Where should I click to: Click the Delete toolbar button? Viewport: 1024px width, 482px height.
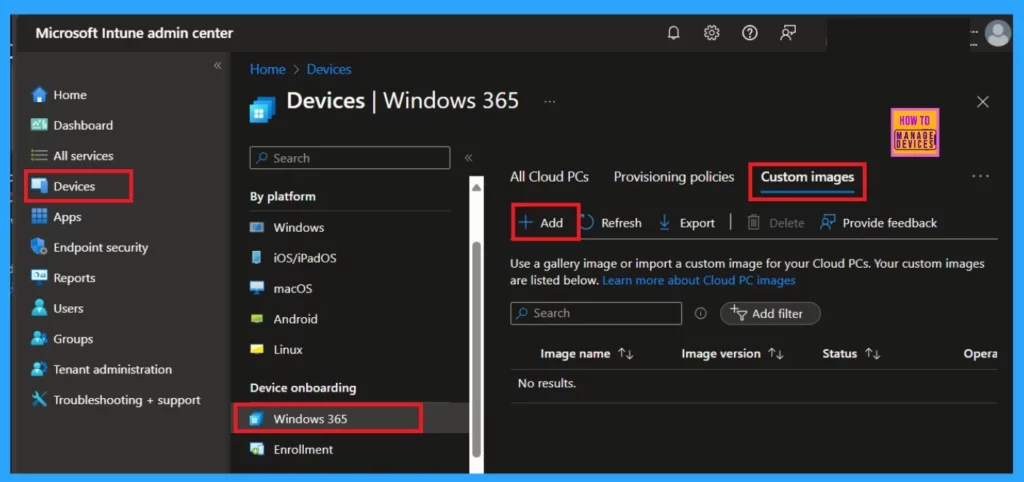776,223
